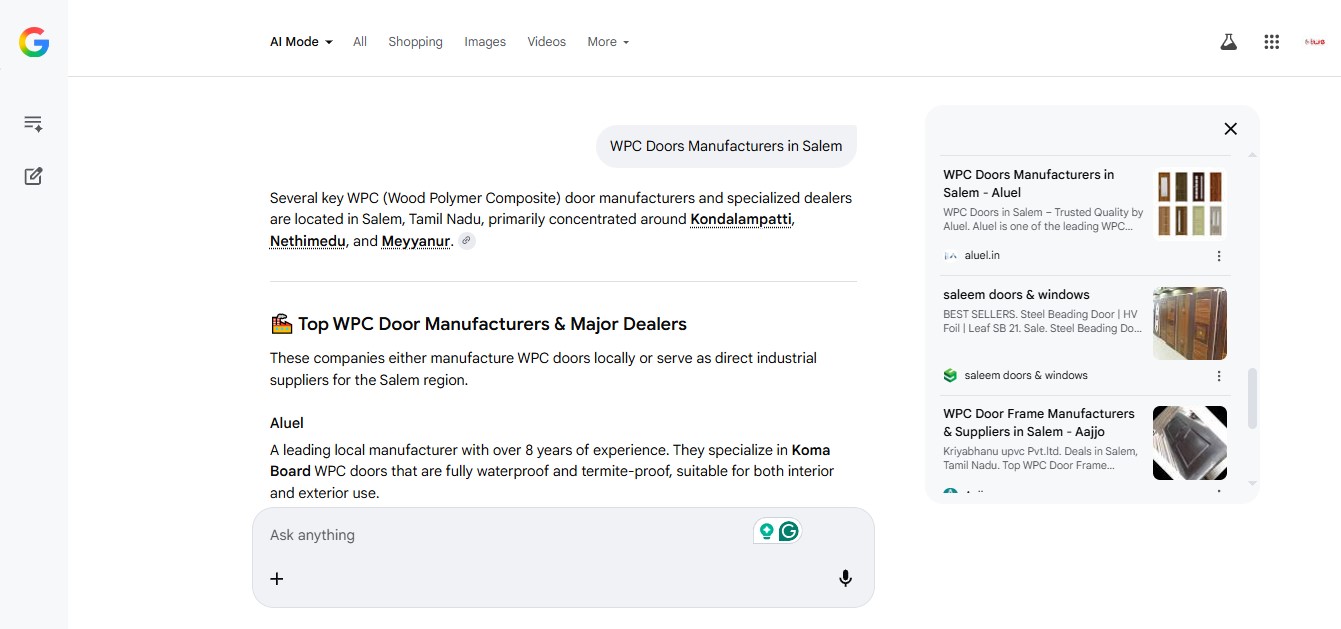Switch to the Videos tab

click(x=547, y=42)
